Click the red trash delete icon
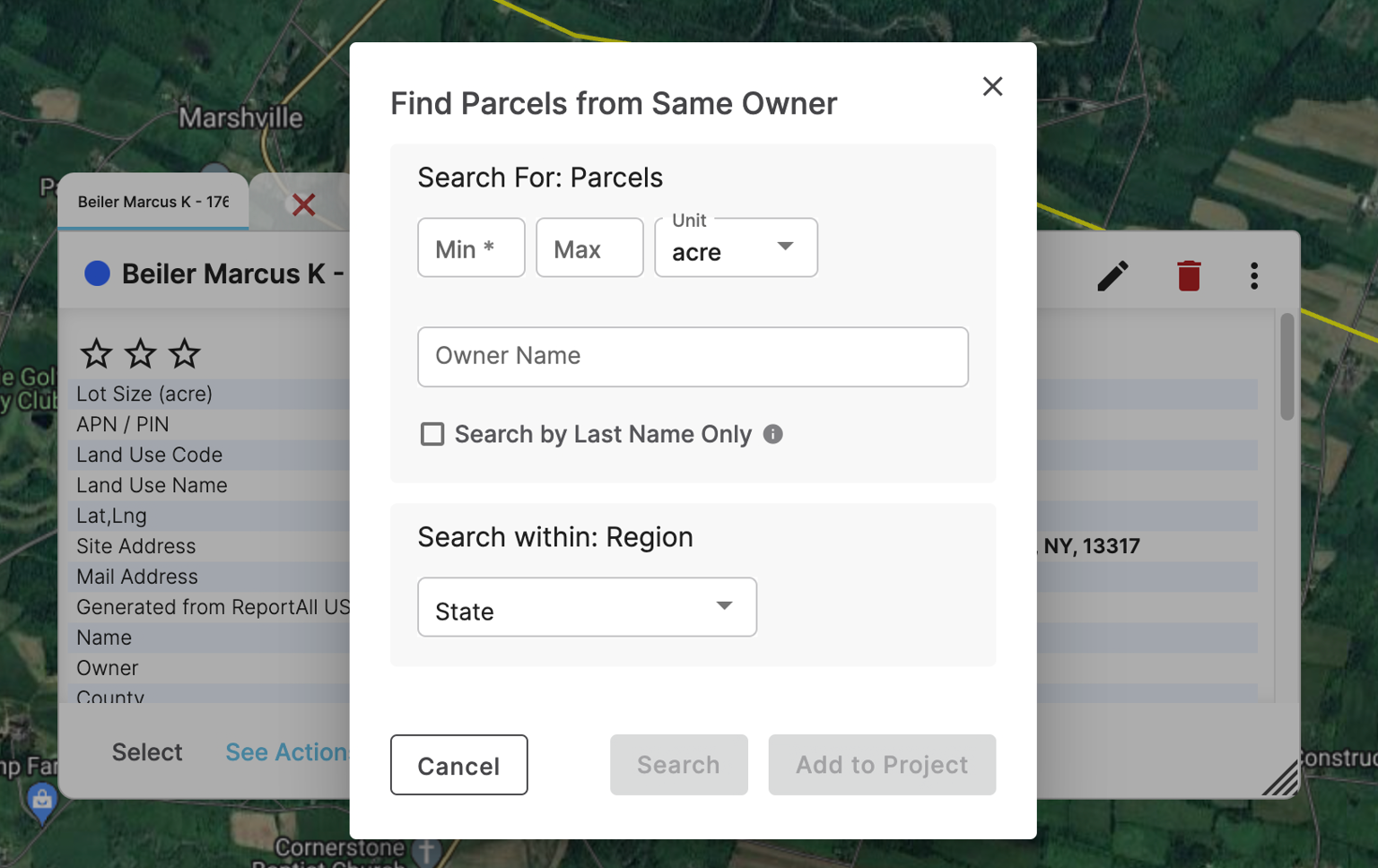The image size is (1378, 868). click(1188, 276)
